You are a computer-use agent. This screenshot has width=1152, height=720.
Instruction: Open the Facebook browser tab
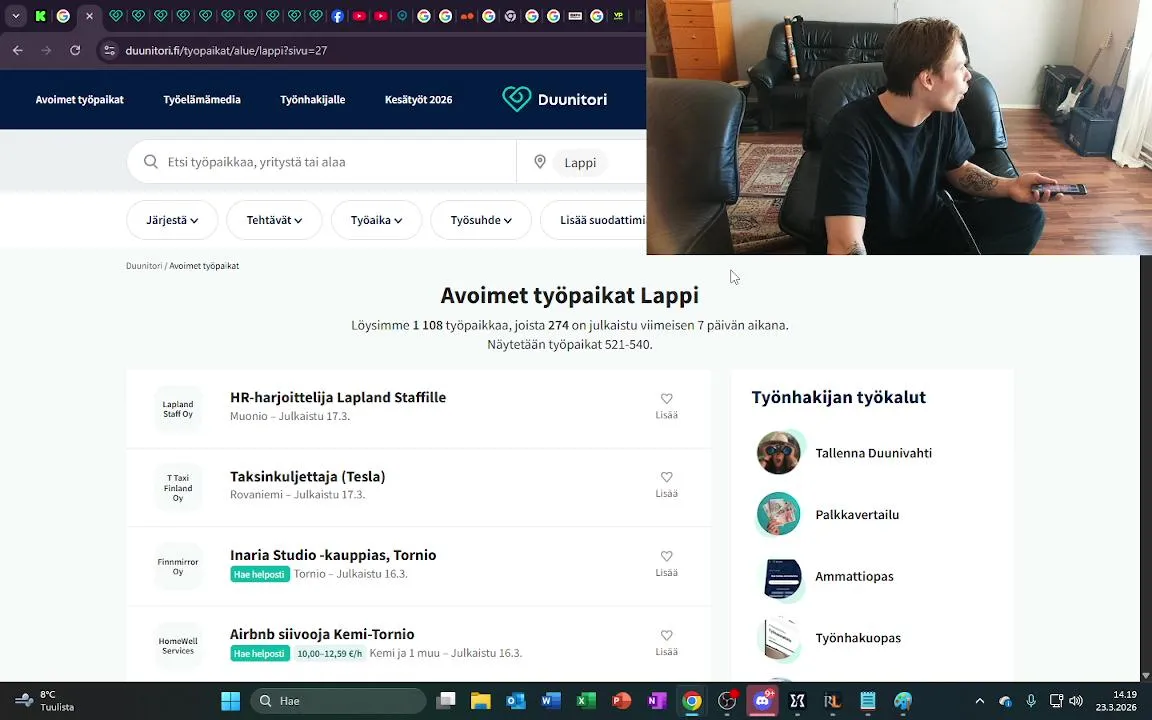tap(337, 15)
